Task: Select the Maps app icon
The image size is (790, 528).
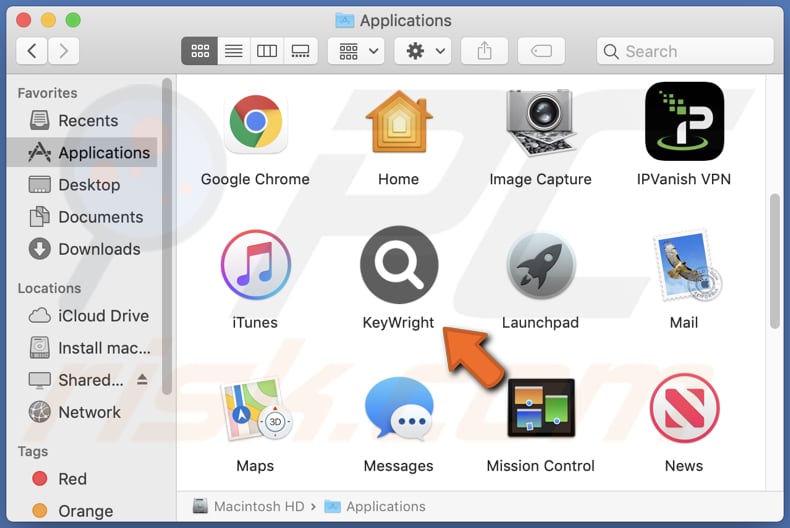Action: pyautogui.click(x=256, y=409)
